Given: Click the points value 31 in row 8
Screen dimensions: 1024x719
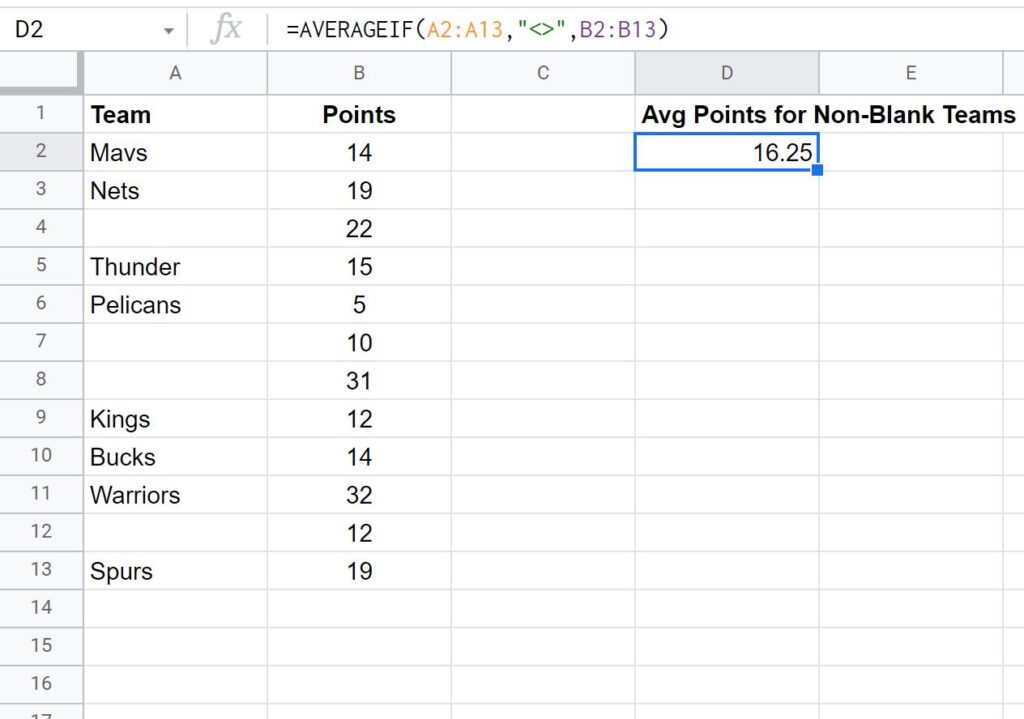Looking at the screenshot, I should [x=359, y=381].
